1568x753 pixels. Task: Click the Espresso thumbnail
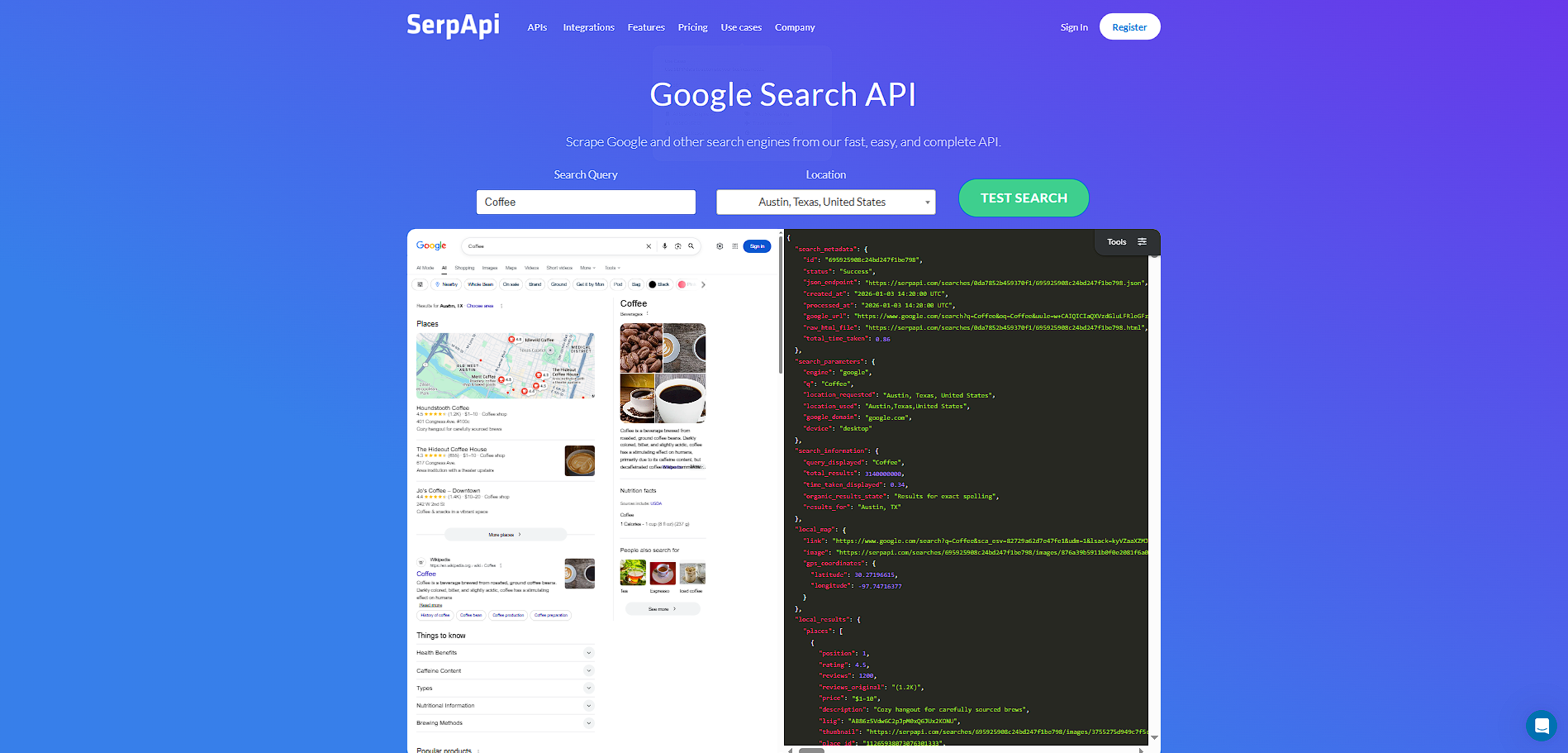(x=663, y=572)
